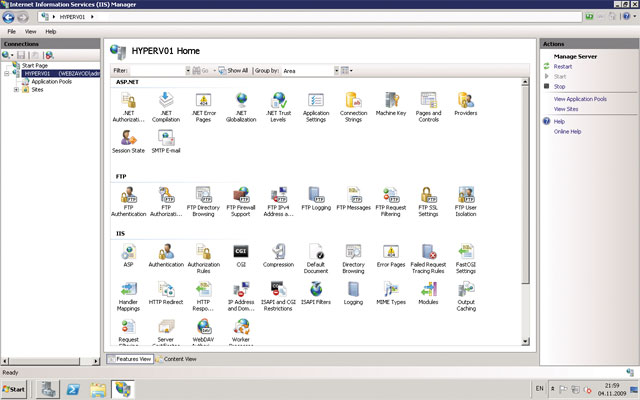The width and height of the screenshot is (640, 400).
Task: Open Default Document feature
Action: point(316,258)
